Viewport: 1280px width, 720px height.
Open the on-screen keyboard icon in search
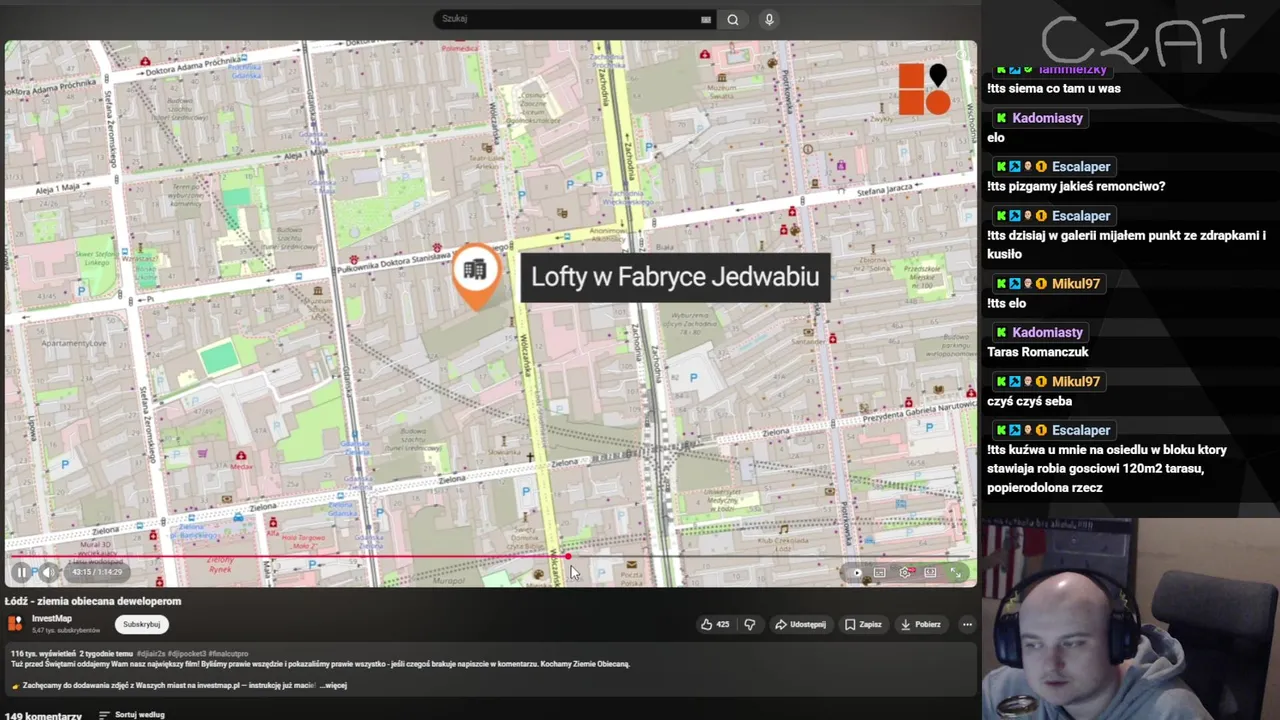click(706, 19)
